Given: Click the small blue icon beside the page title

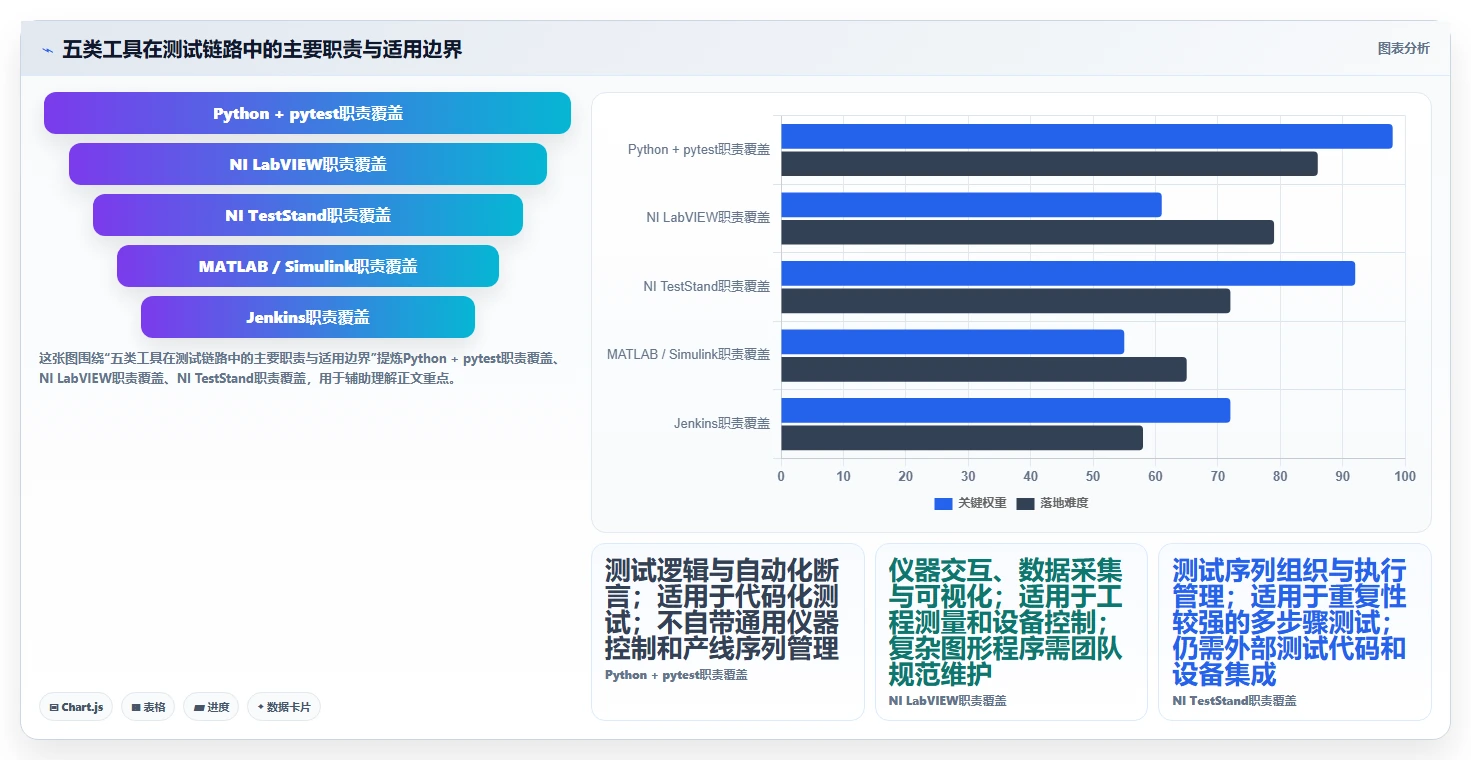Looking at the screenshot, I should click(x=47, y=49).
